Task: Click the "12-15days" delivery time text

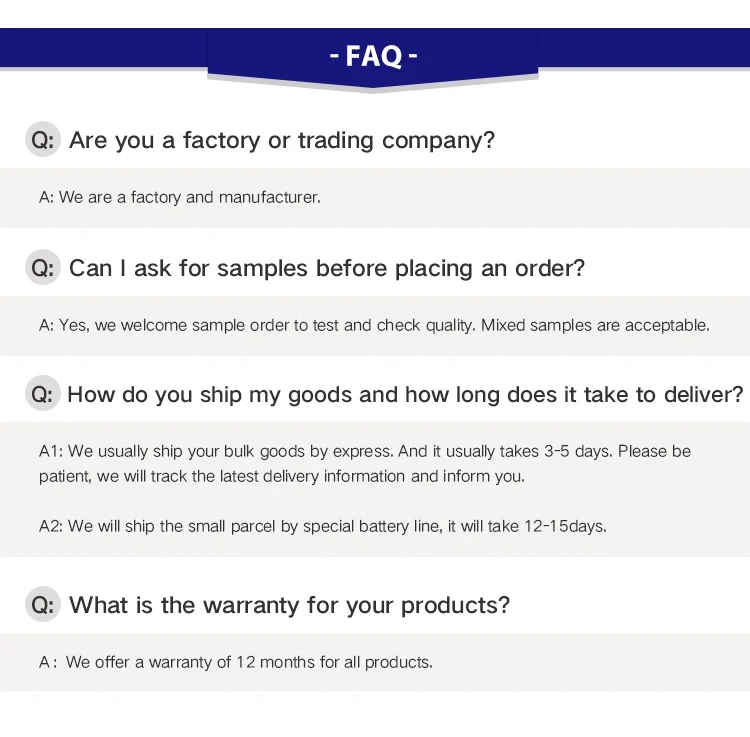Action: click(565, 525)
